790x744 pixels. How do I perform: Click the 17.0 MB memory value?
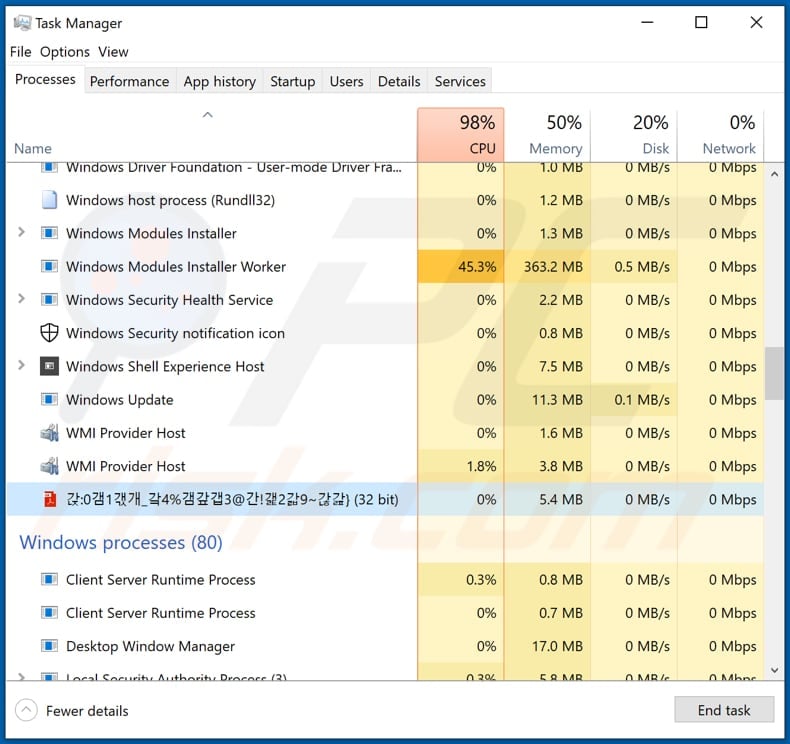[557, 646]
